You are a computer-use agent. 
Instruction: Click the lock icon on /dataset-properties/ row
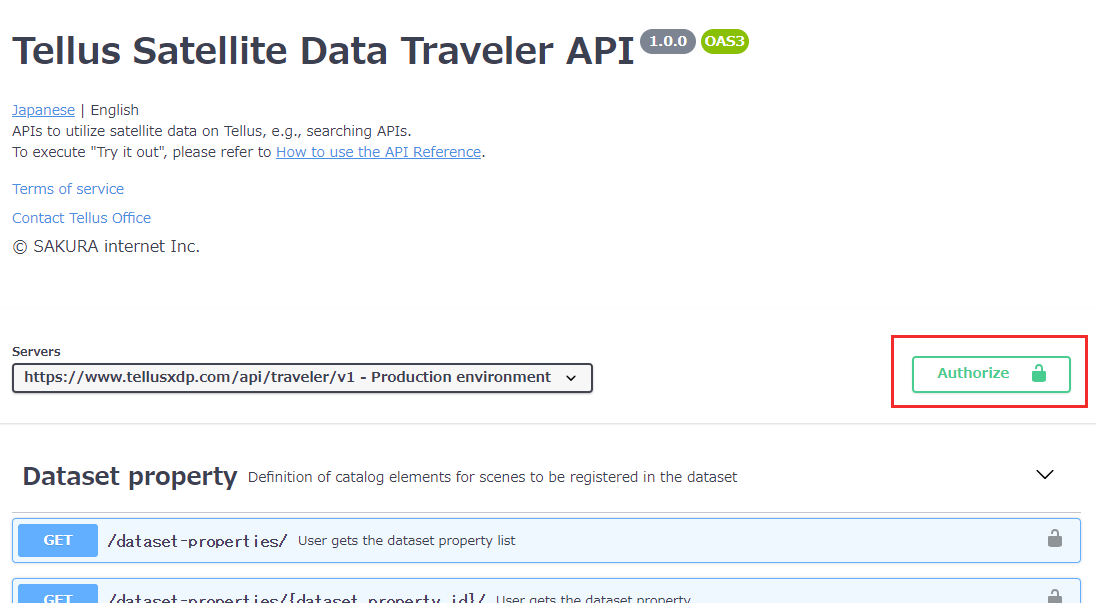pos(1055,538)
